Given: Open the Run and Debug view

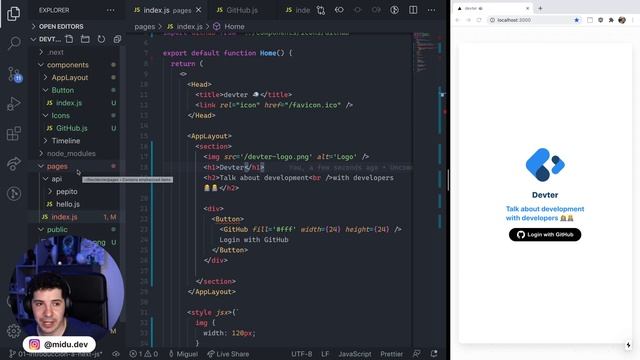Looking at the screenshot, I should 14,104.
